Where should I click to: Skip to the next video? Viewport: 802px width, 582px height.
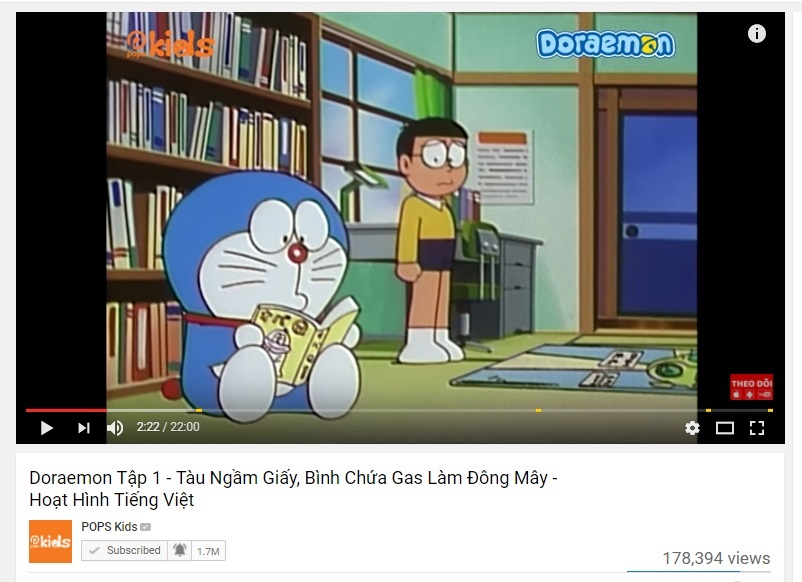[84, 428]
